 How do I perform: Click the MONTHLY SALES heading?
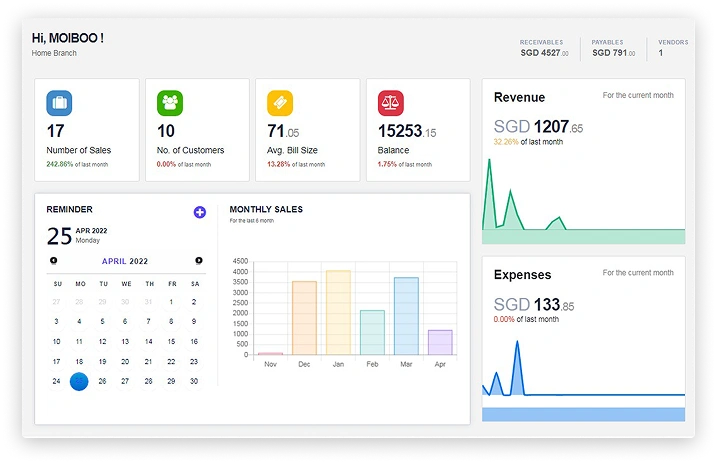pos(266,209)
